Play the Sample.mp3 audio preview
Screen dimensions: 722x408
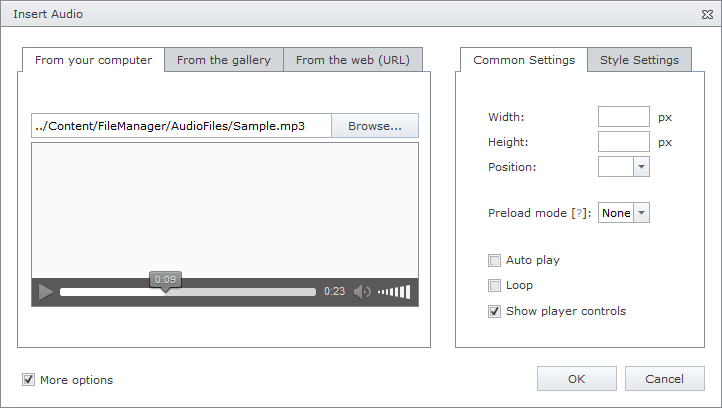(x=45, y=292)
